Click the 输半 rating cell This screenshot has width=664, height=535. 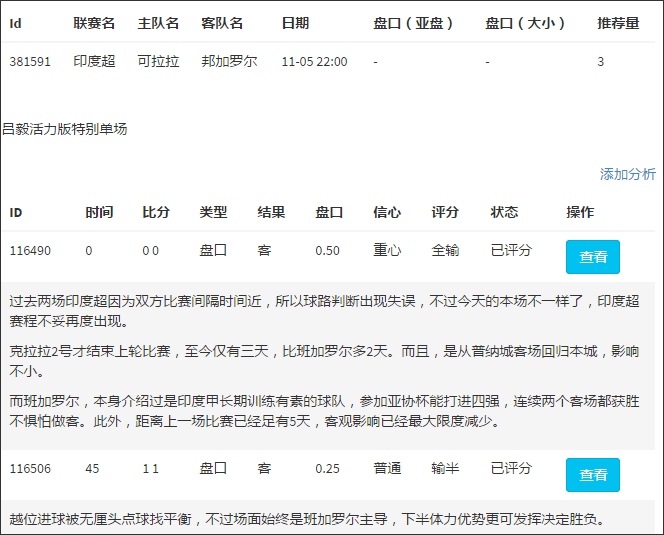coord(445,468)
